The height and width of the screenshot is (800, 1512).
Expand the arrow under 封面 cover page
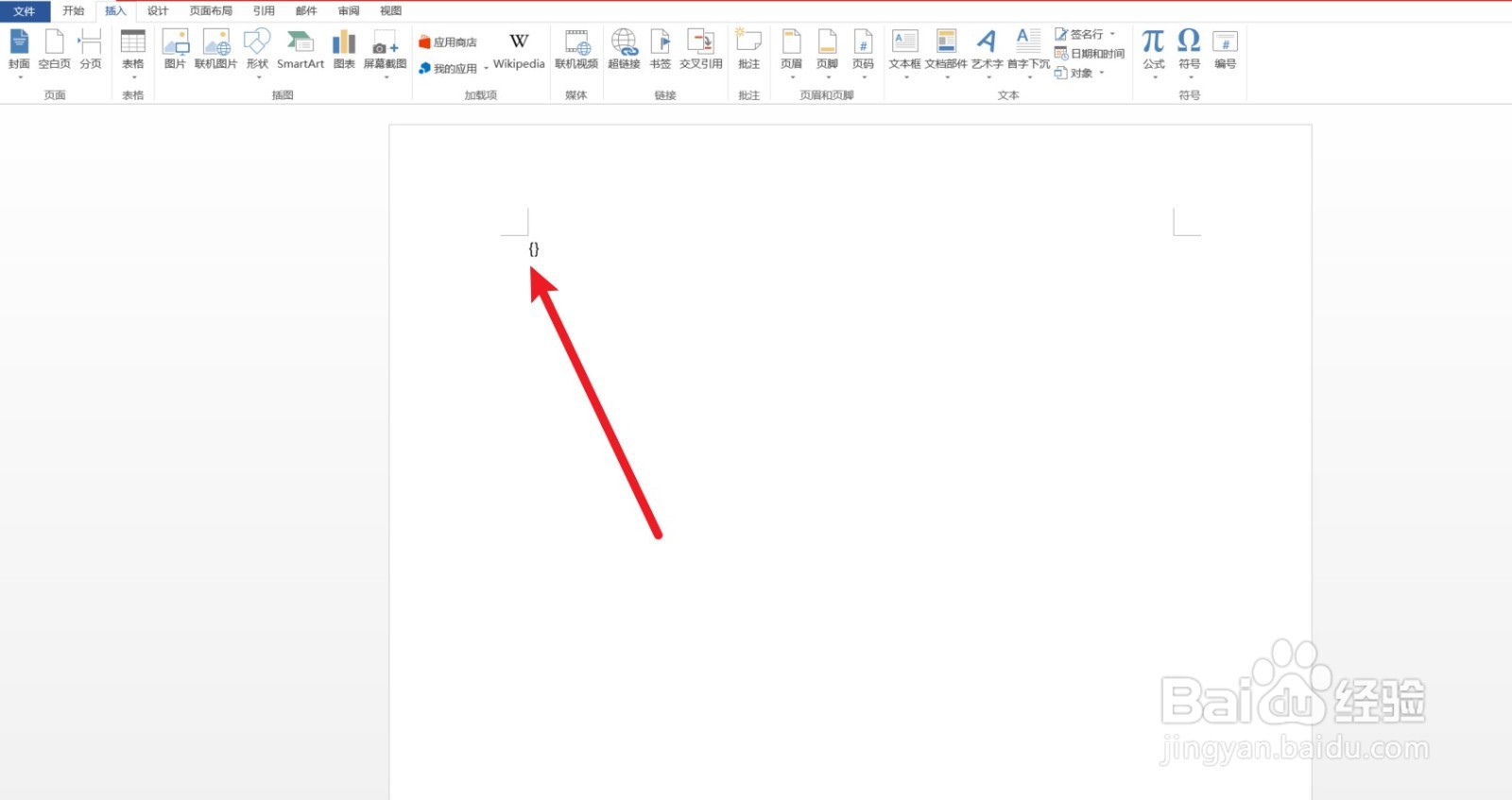pos(20,77)
